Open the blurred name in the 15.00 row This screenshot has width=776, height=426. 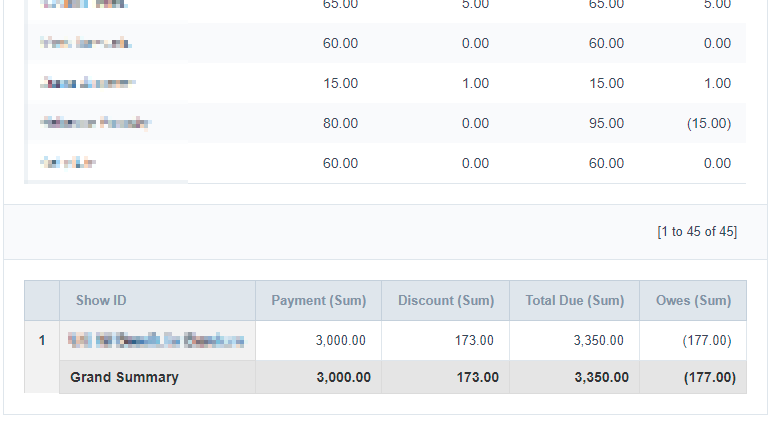(x=87, y=83)
